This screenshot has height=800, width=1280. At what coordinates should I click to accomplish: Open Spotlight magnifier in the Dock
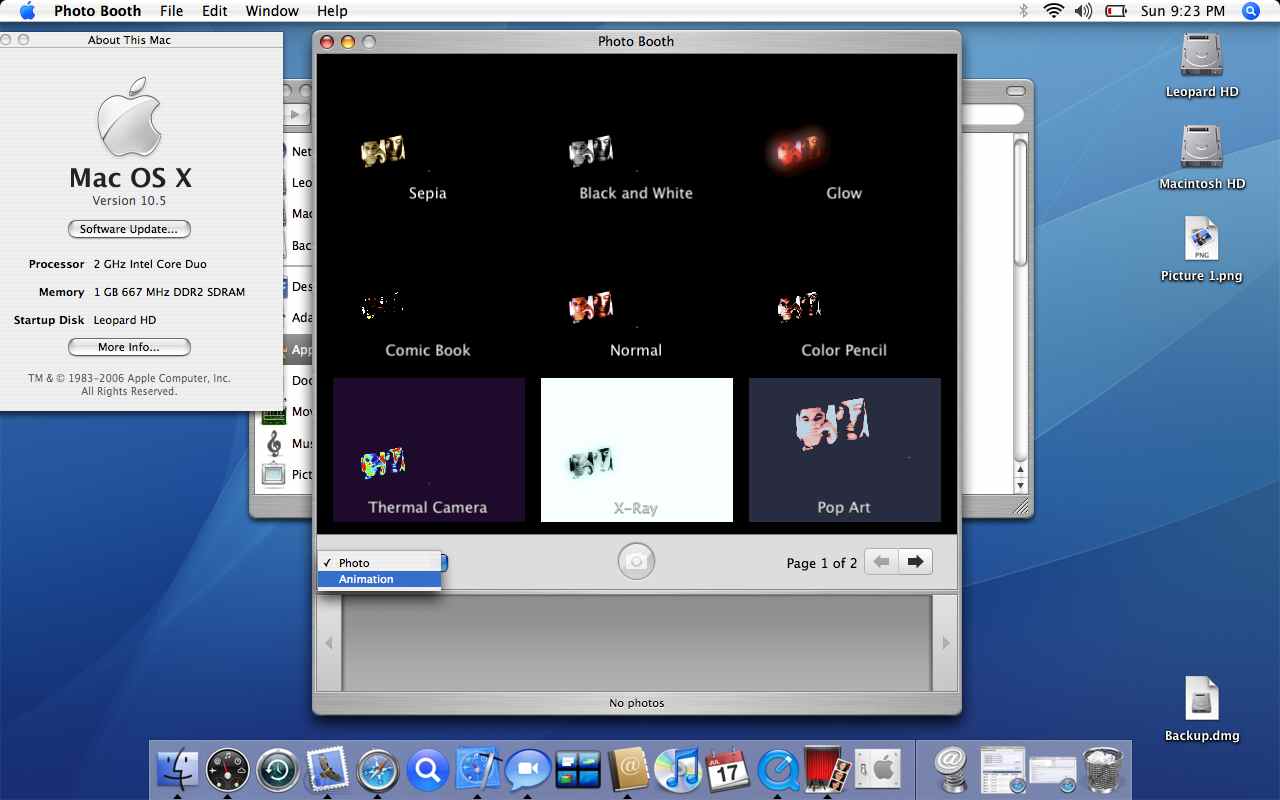click(428, 771)
